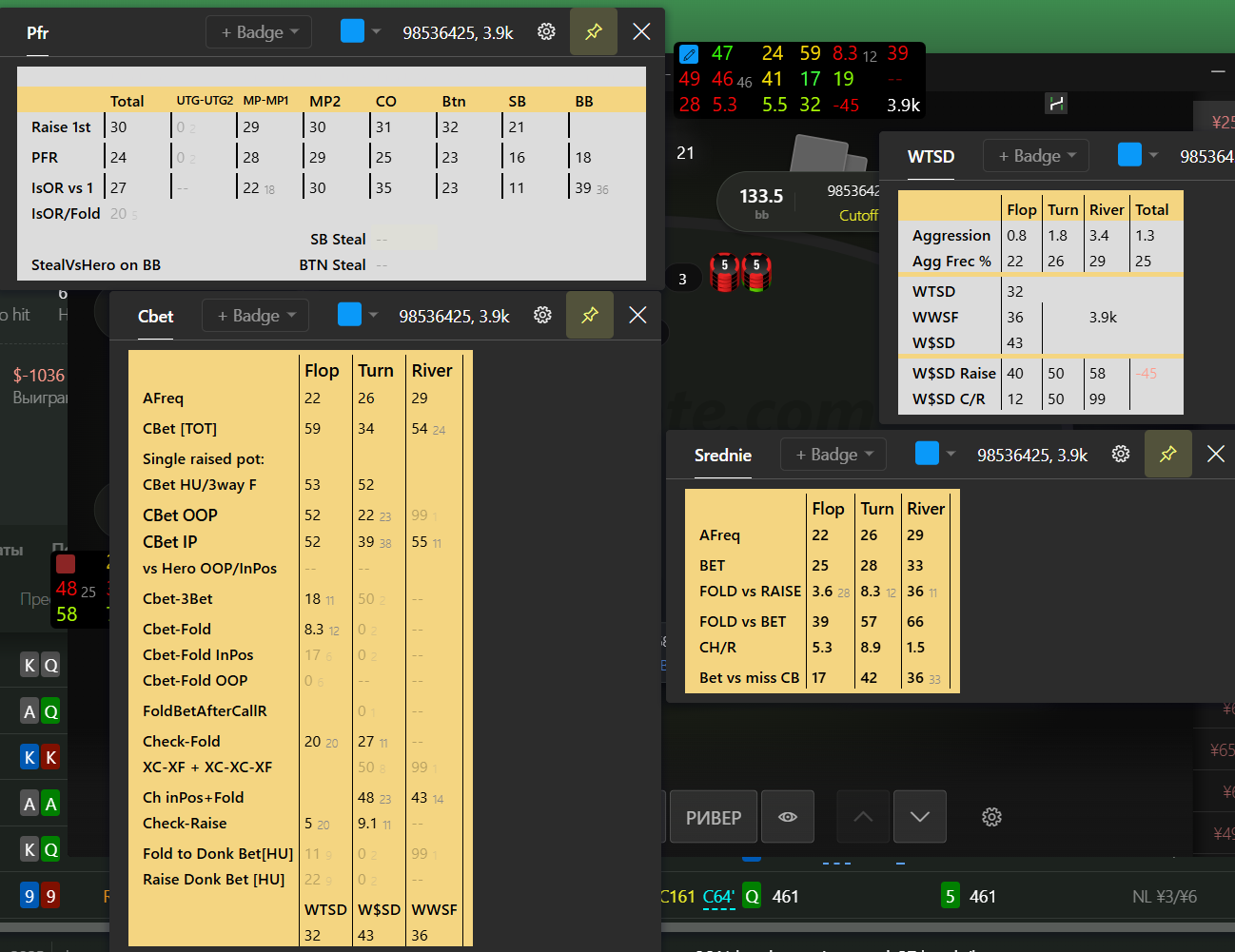Click the BTN Steal label
The height and width of the screenshot is (952, 1235).
point(332,265)
